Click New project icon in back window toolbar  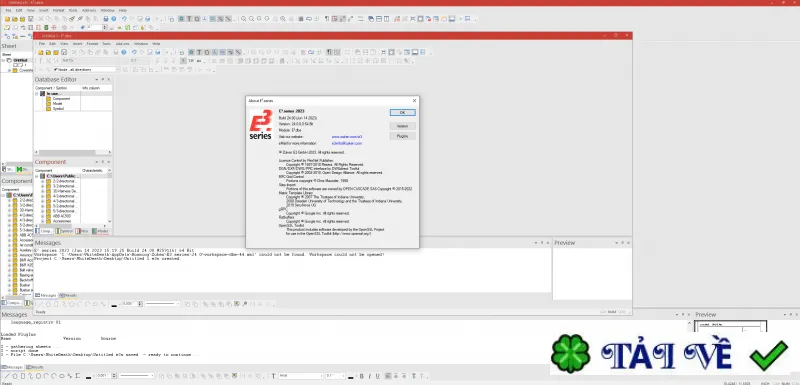[x=7, y=19]
